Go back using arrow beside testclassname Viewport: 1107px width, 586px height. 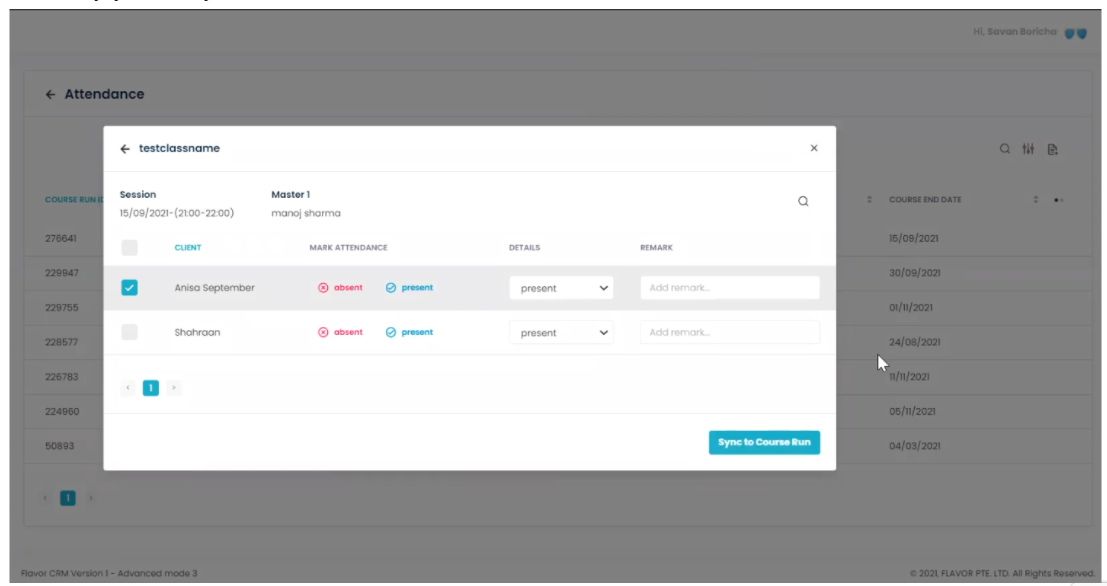point(125,149)
